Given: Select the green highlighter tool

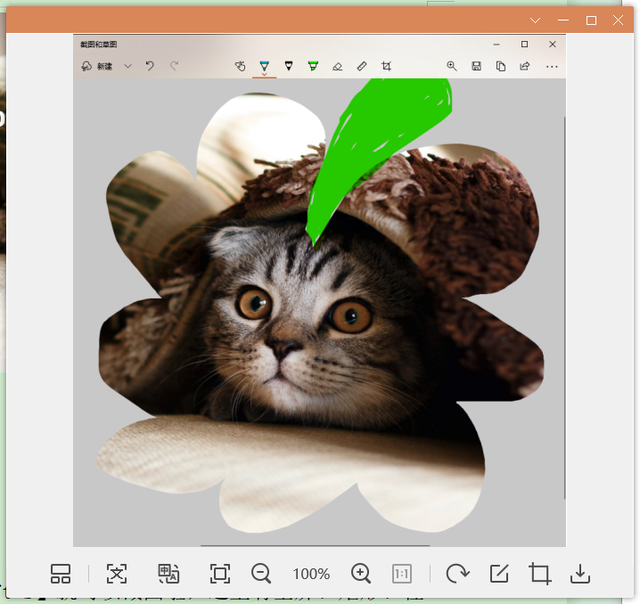Looking at the screenshot, I should pos(313,66).
